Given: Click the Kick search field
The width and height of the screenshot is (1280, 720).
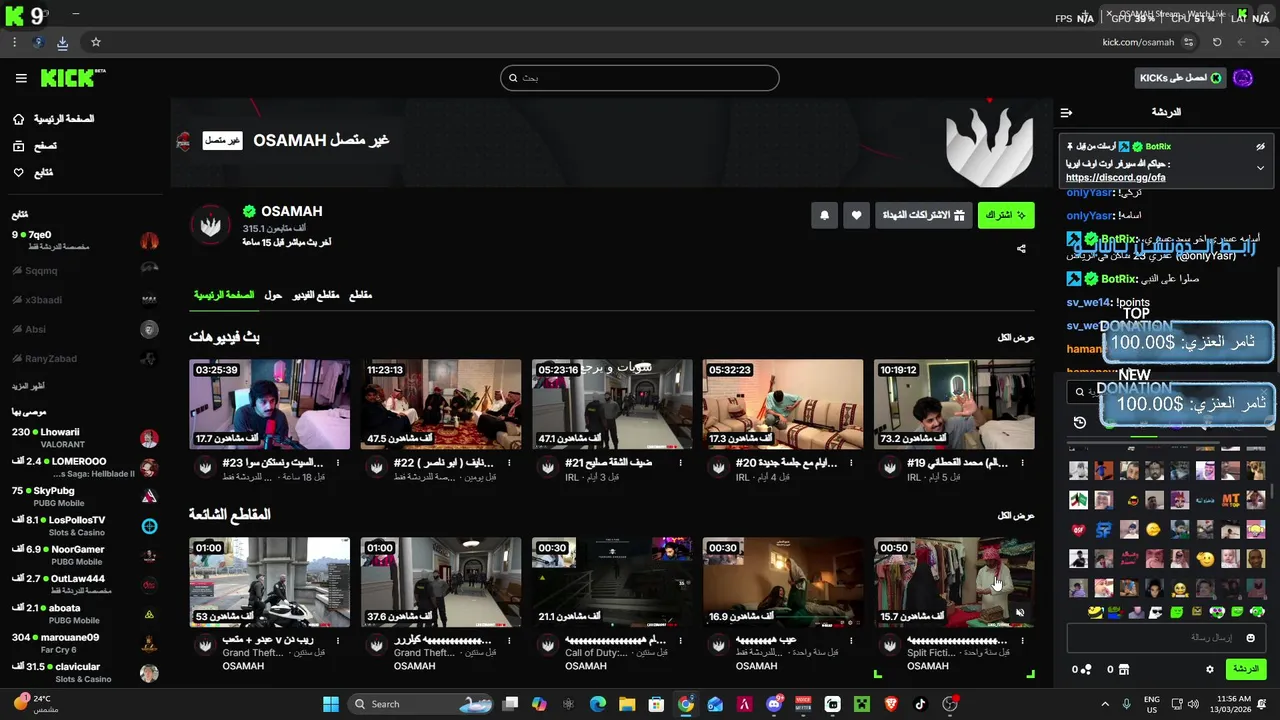Looking at the screenshot, I should tap(640, 78).
